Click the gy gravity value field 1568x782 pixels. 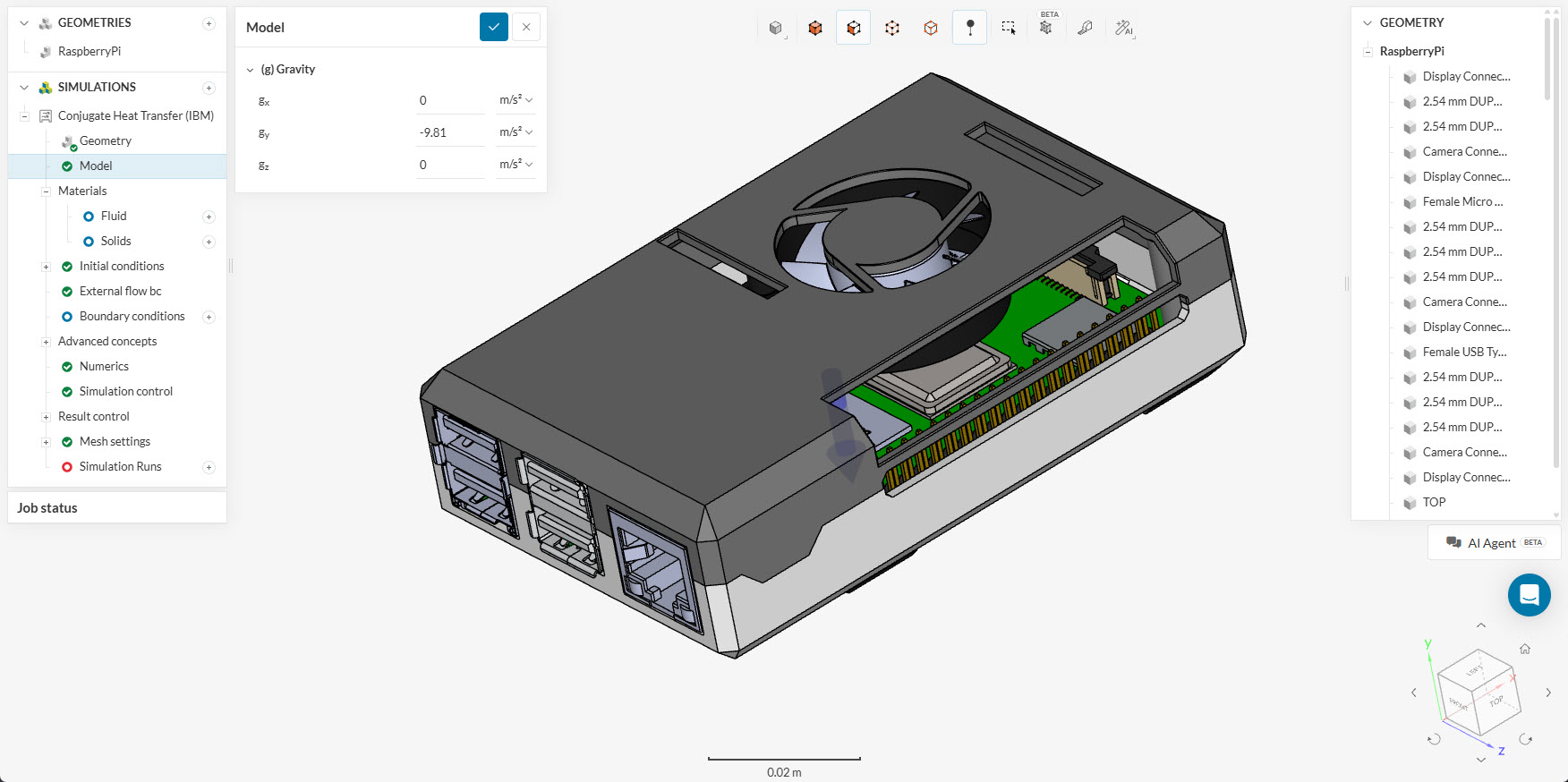pos(450,132)
